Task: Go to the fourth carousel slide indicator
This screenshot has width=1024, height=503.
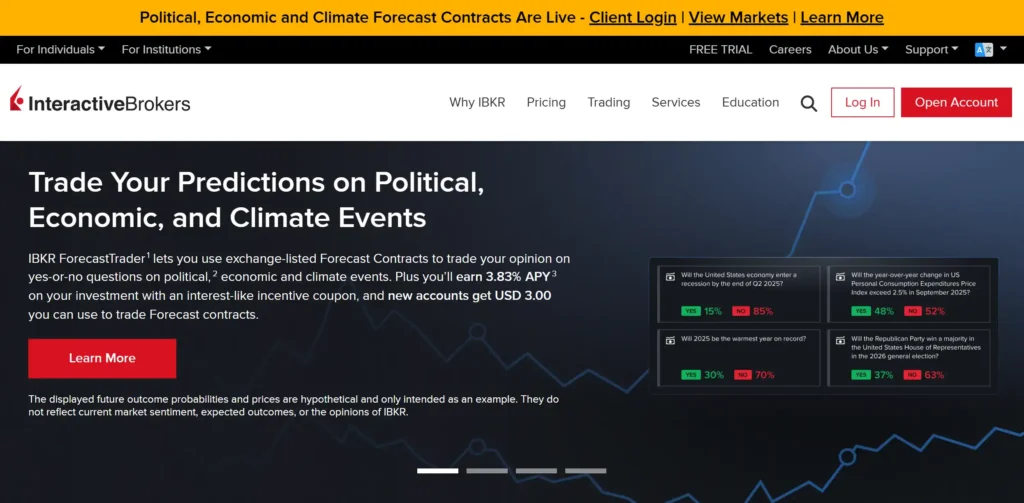Action: click(x=585, y=470)
